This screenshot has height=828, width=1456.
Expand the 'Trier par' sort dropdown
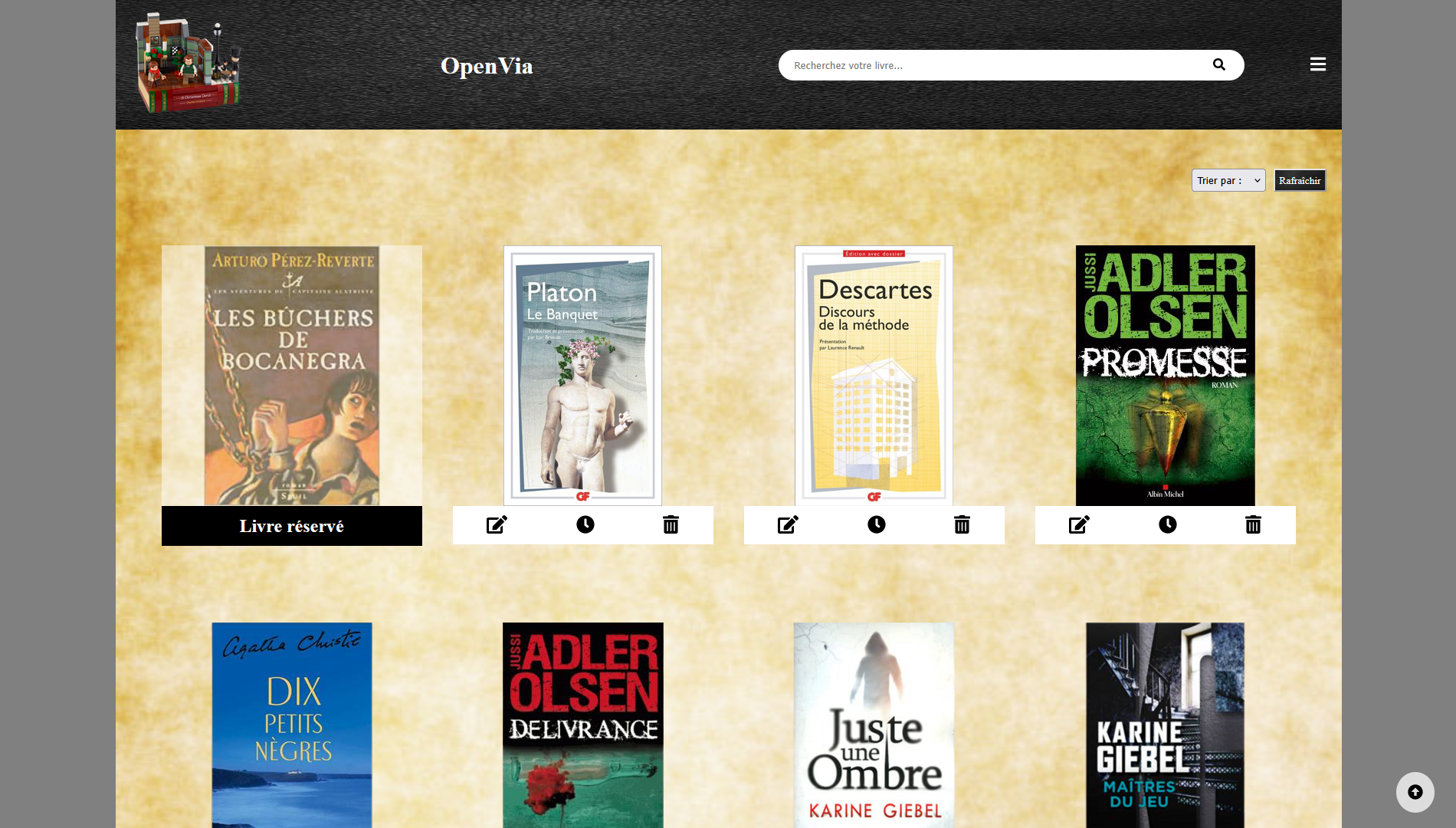(x=1228, y=181)
